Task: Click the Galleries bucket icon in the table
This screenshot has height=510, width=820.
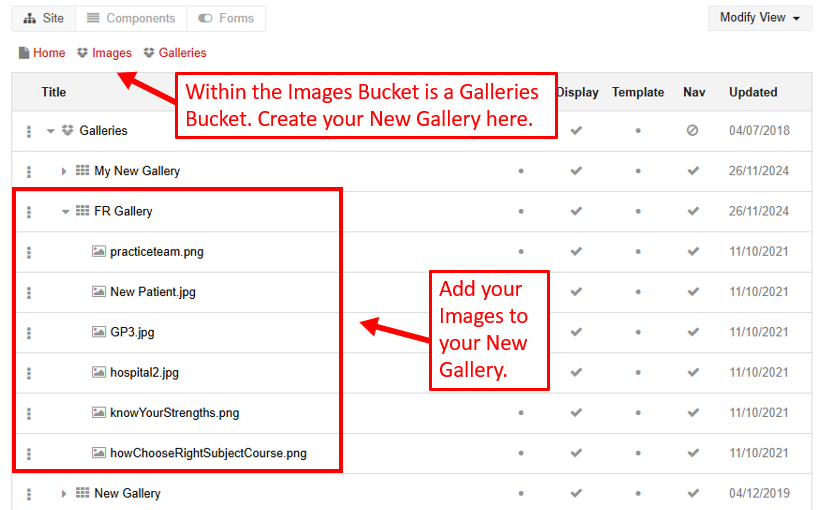Action: tap(67, 130)
